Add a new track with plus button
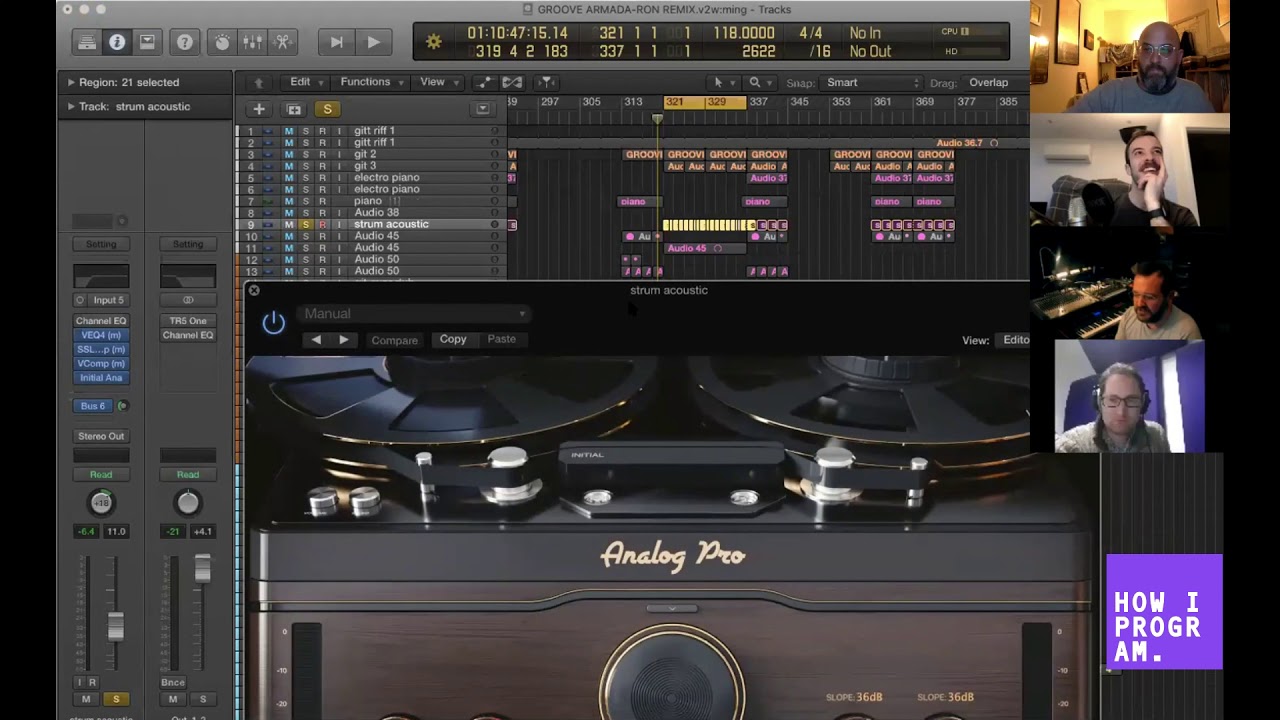The height and width of the screenshot is (720, 1280). pos(259,109)
